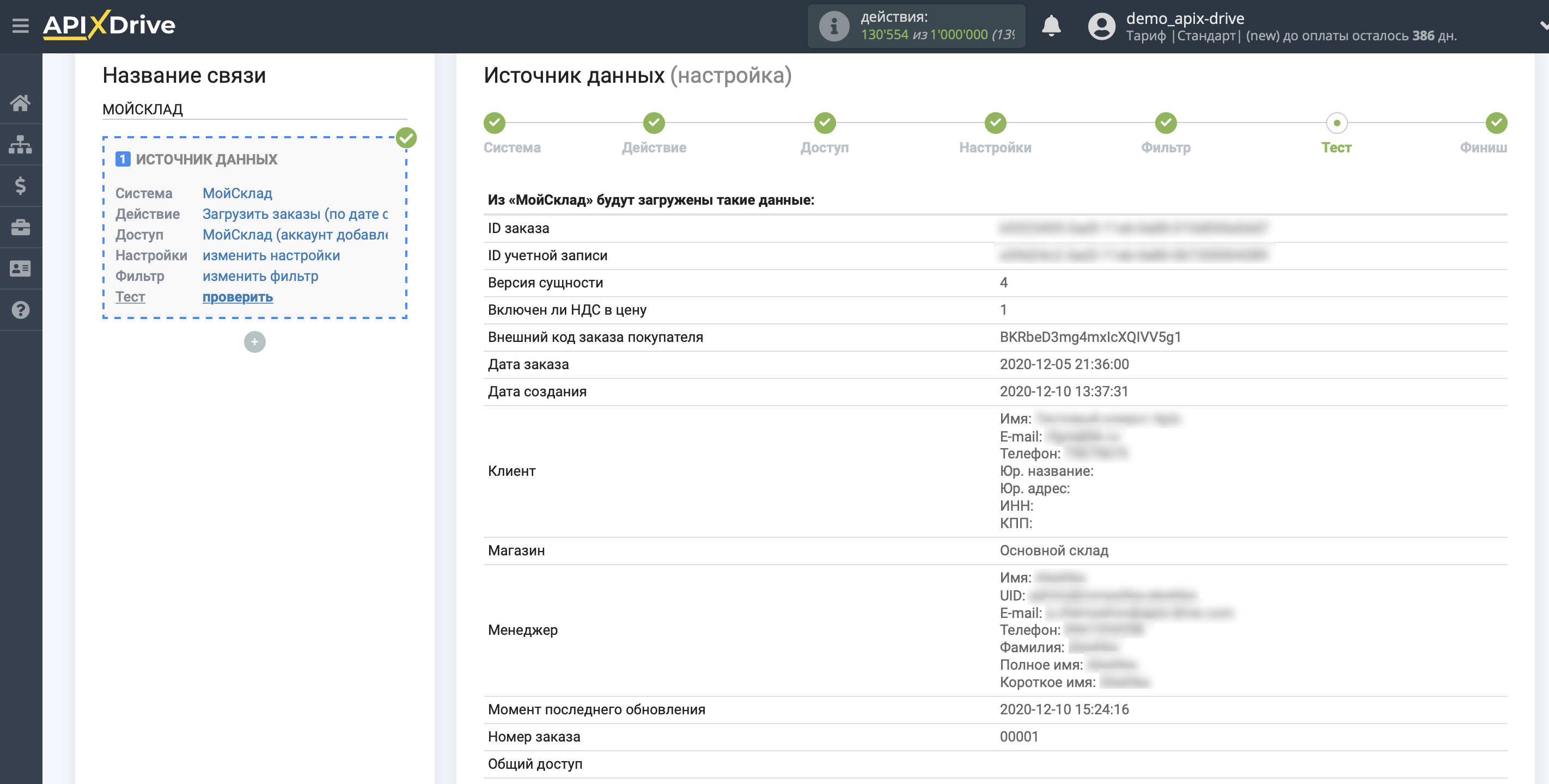1549x784 pixels.
Task: Click the Версия сущности row label
Action: pos(545,283)
